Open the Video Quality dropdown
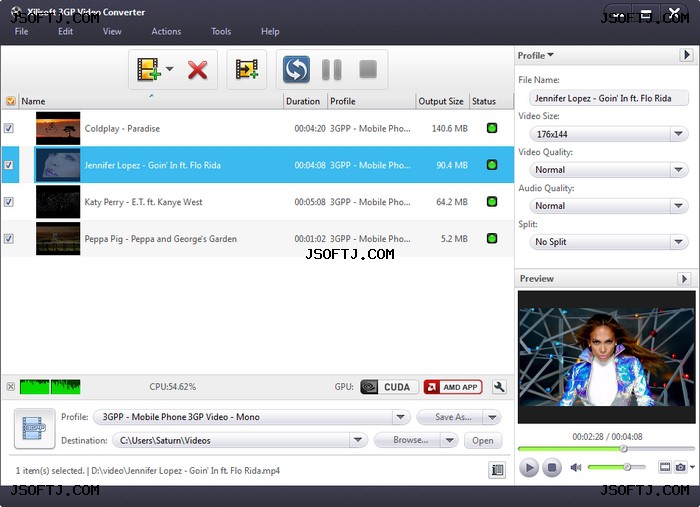The image size is (700, 507). [x=609, y=170]
